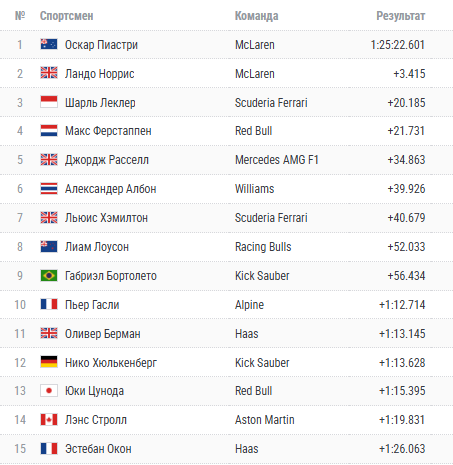This screenshot has width=453, height=465.
Task: Click the Команда column header
Action: (256, 16)
